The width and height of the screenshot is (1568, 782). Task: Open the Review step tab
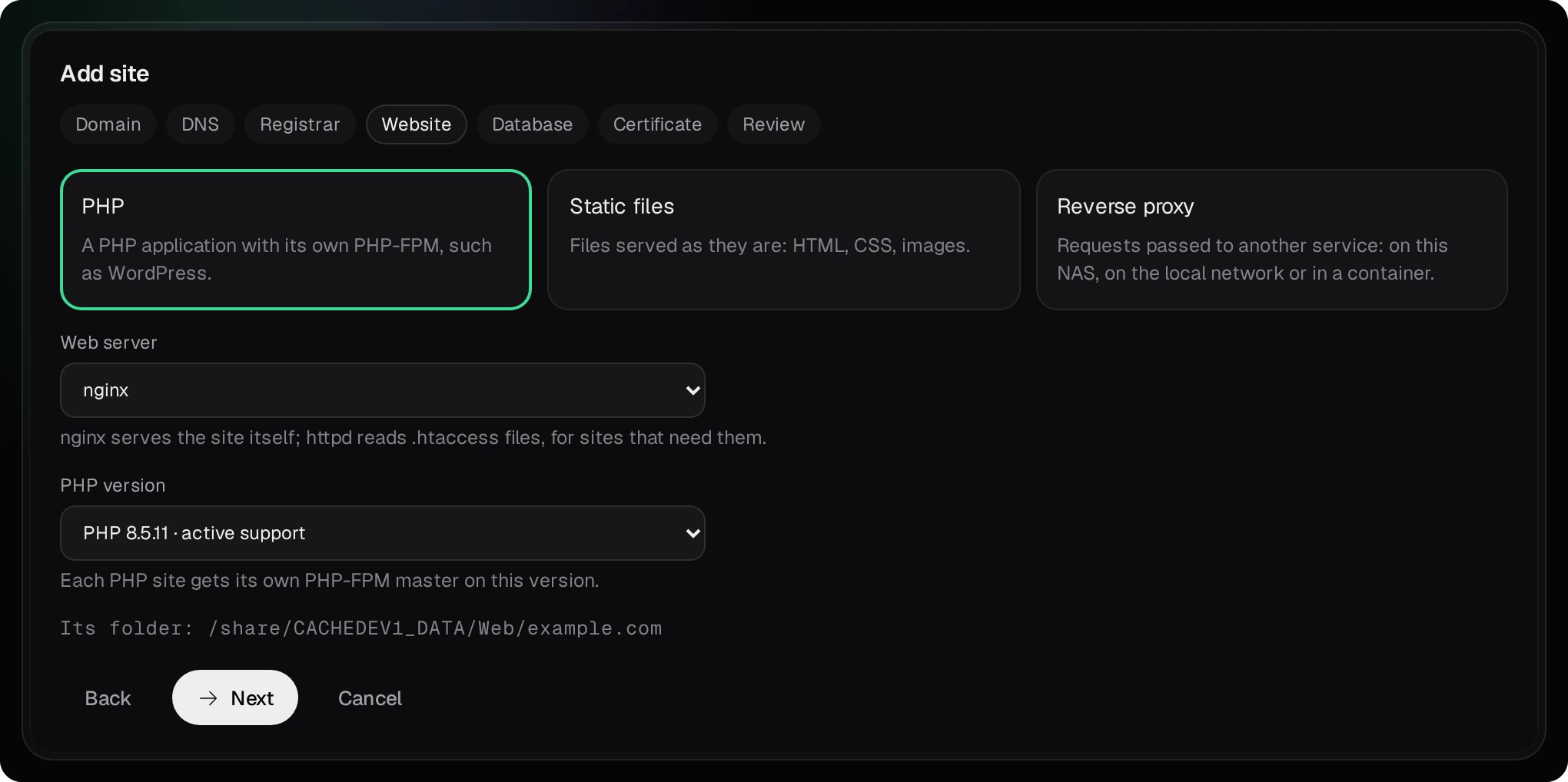[774, 124]
